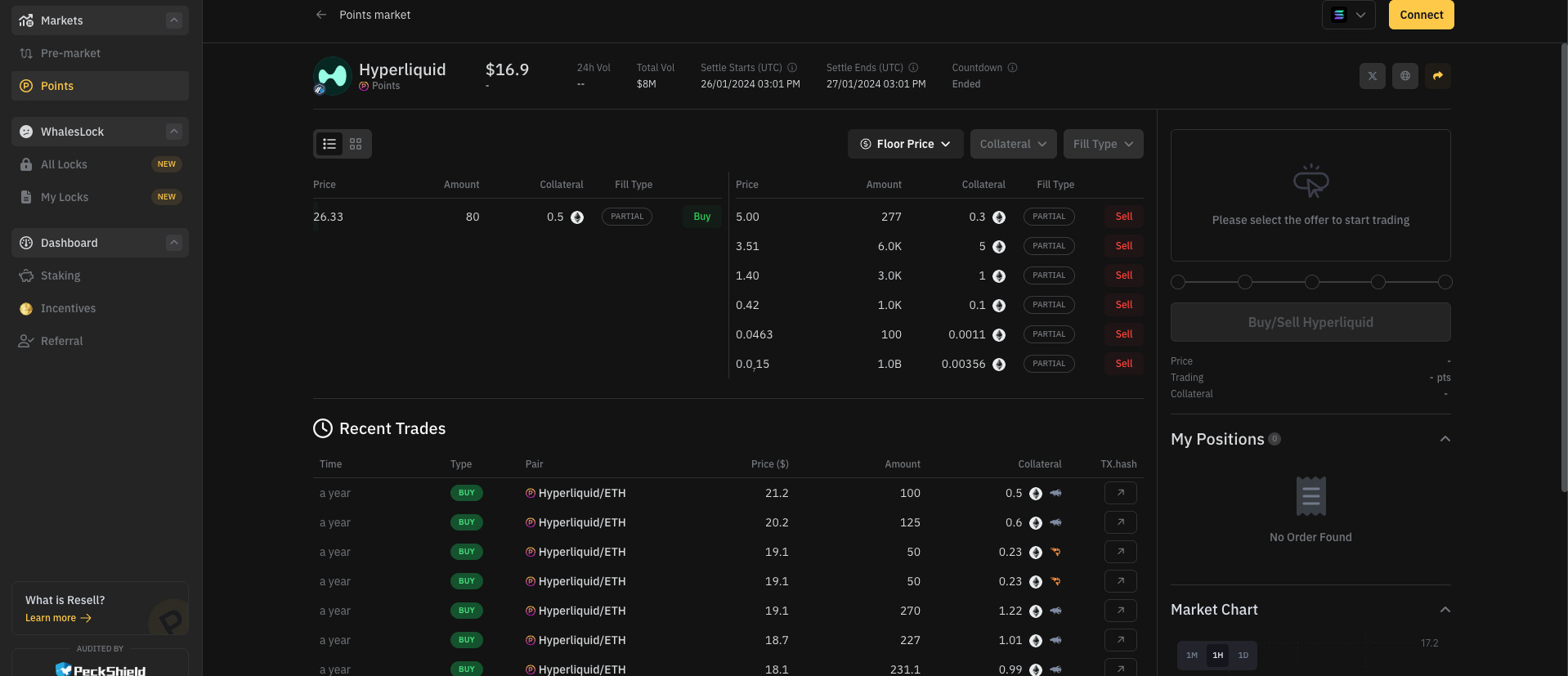Go to the Staking page
The height and width of the screenshot is (676, 1568).
[100, 275]
